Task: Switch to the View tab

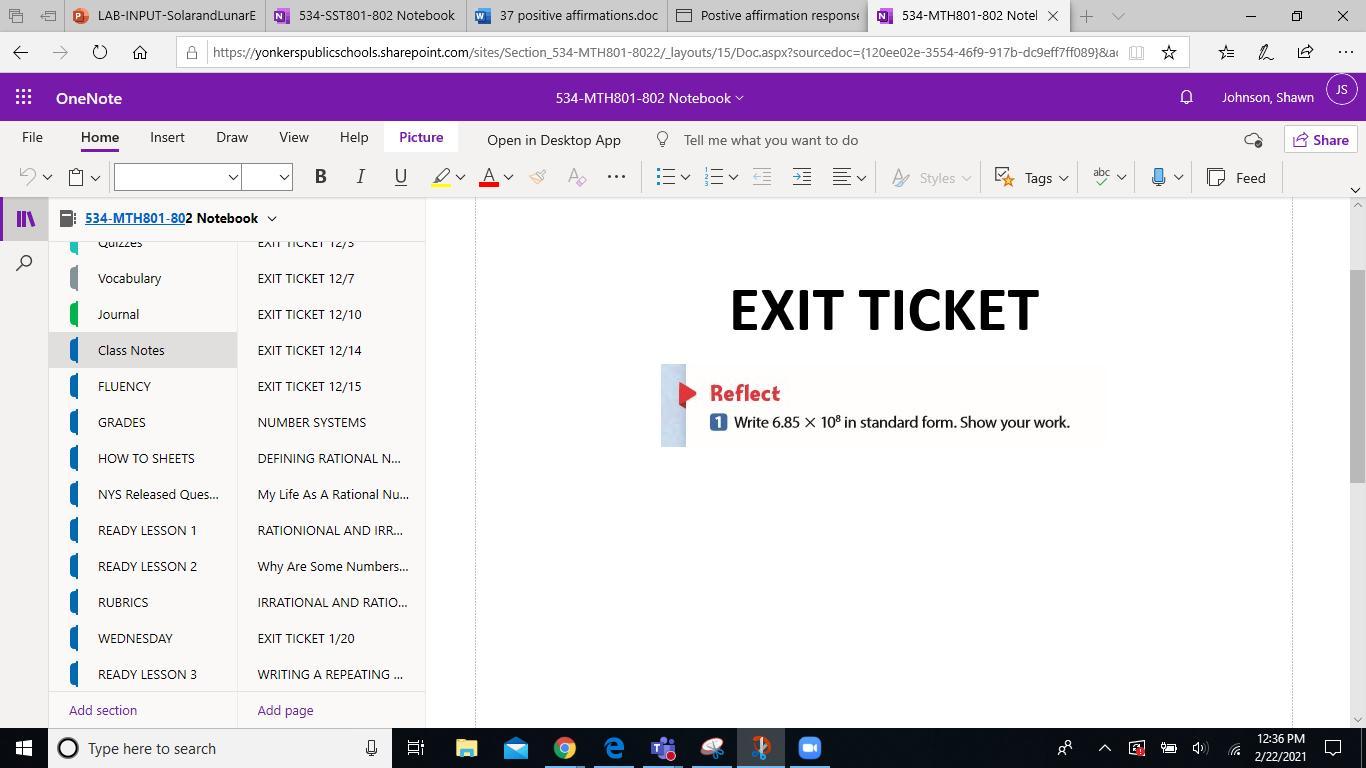Action: 294,137
